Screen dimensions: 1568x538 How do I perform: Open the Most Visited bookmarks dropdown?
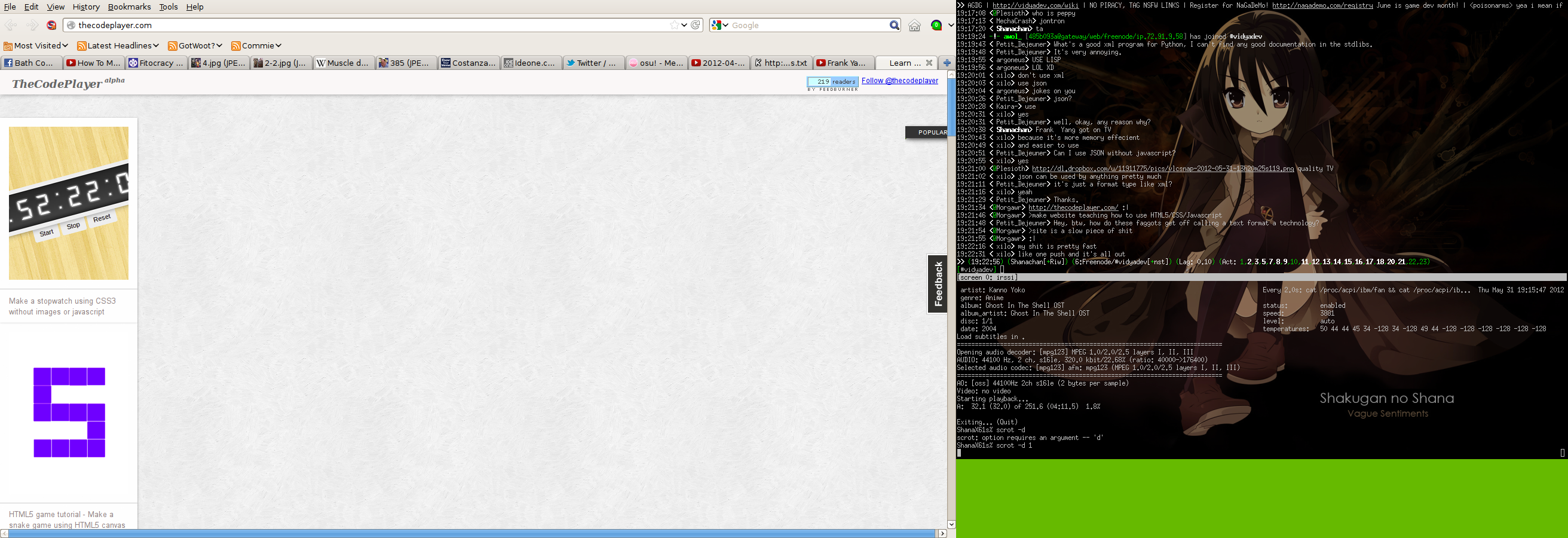[36, 45]
